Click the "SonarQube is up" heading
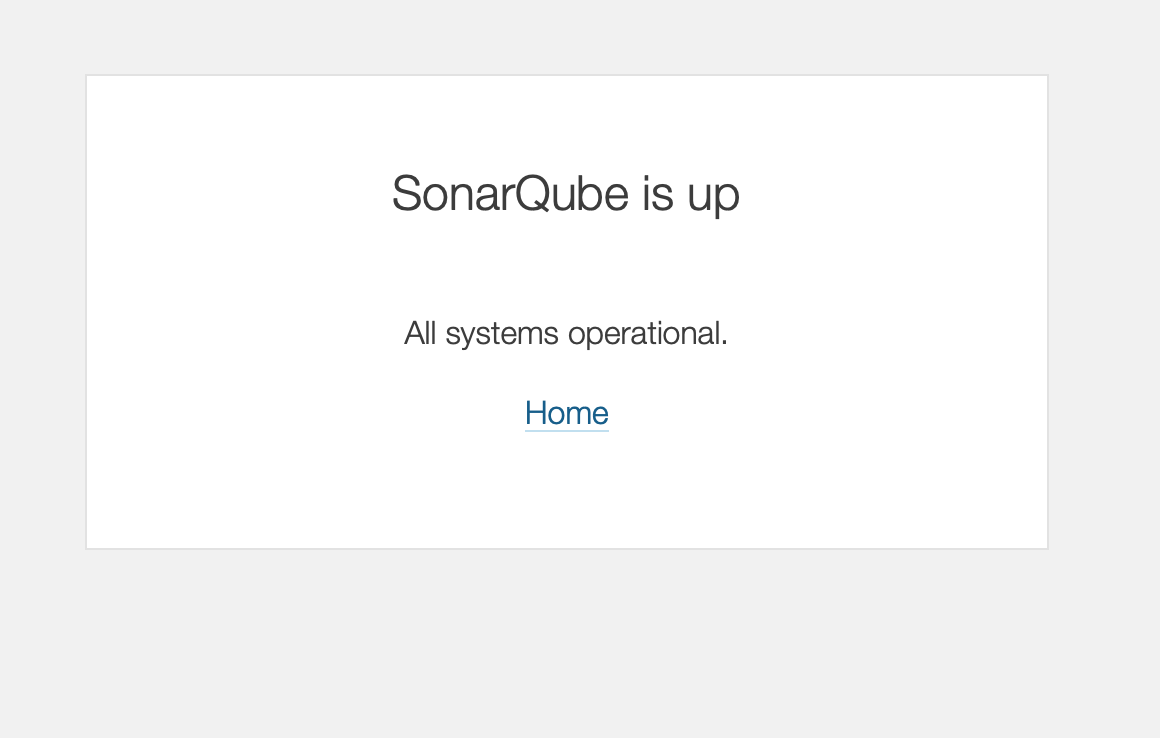This screenshot has width=1160, height=738. click(x=565, y=194)
